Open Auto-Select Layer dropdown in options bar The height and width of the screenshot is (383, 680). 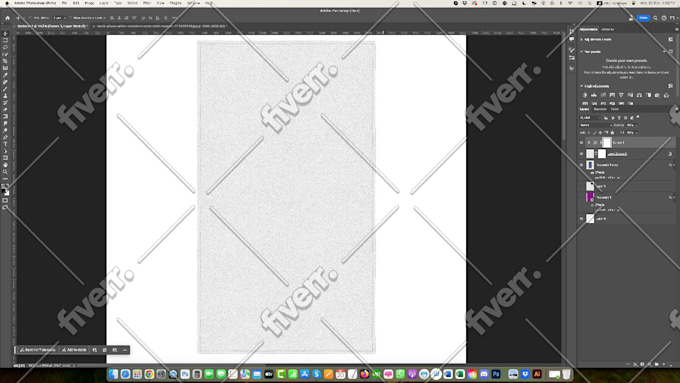coord(59,18)
